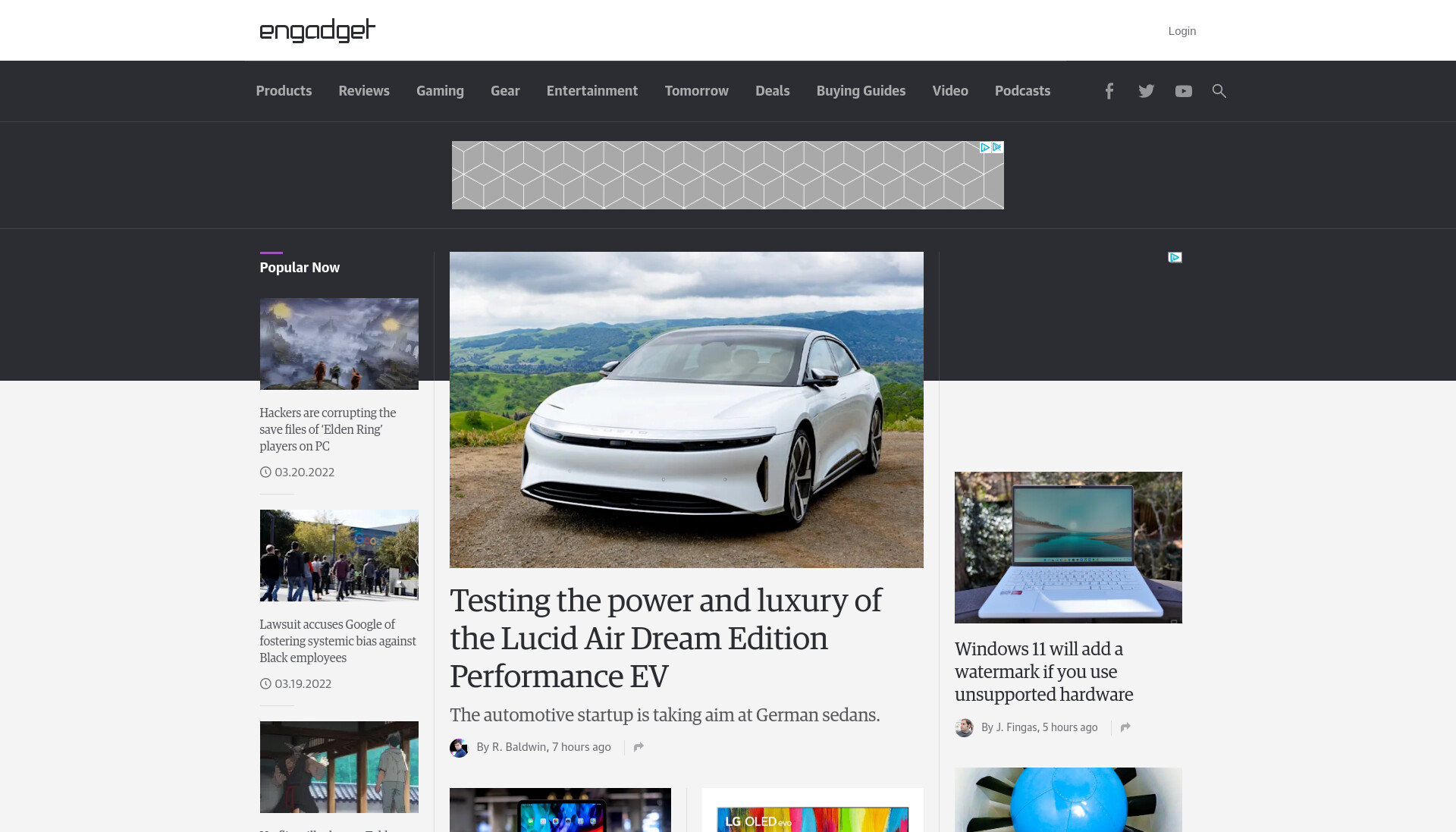Open the Engadget Facebook page icon
Image resolution: width=1456 pixels, height=832 pixels.
pos(1109,91)
